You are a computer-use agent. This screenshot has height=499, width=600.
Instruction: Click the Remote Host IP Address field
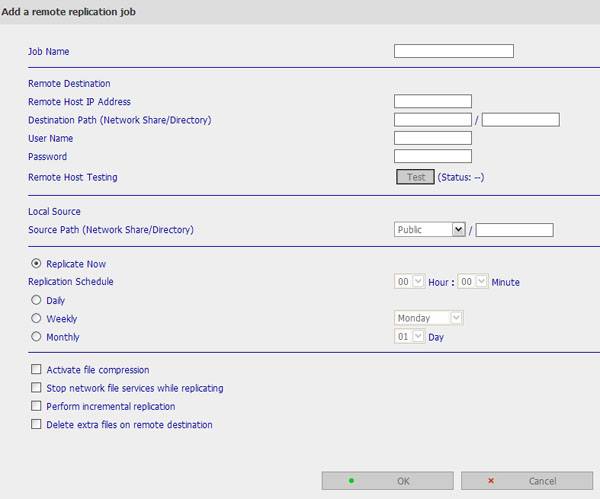433,101
